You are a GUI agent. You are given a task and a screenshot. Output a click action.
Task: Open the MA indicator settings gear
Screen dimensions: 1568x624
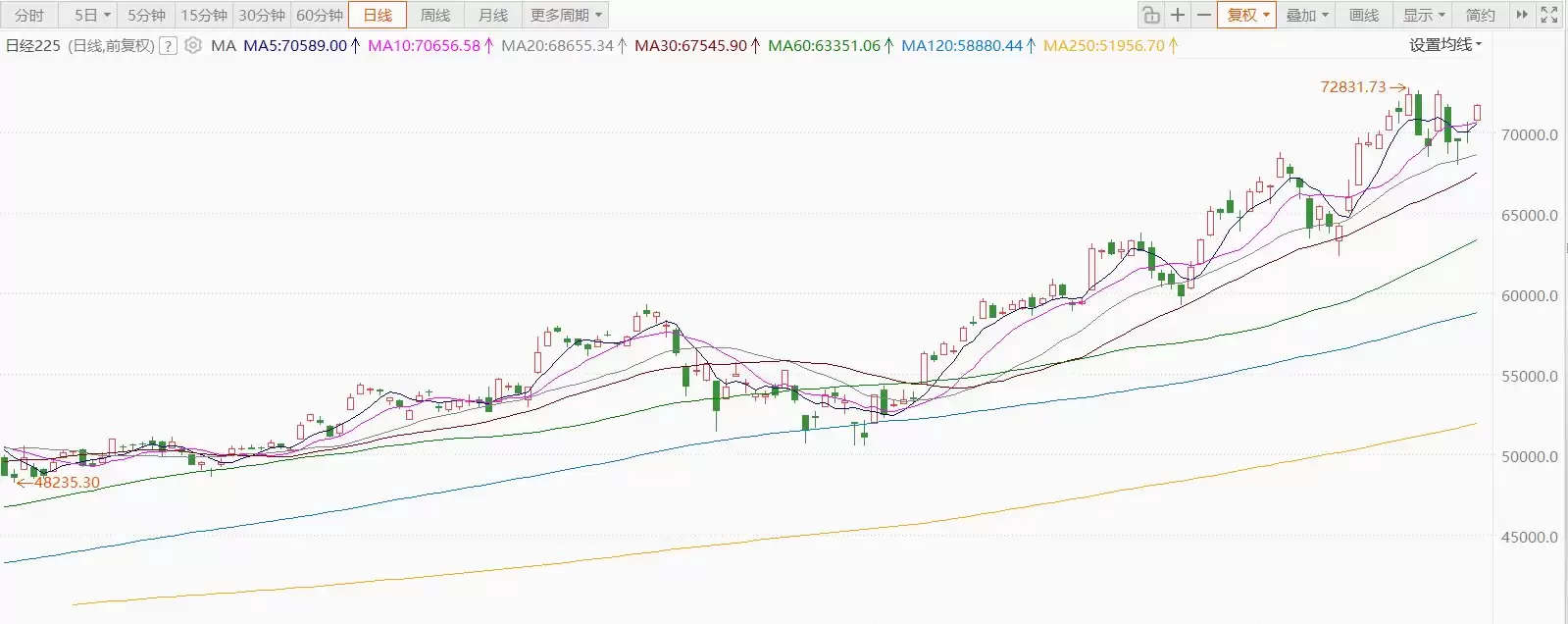point(193,45)
